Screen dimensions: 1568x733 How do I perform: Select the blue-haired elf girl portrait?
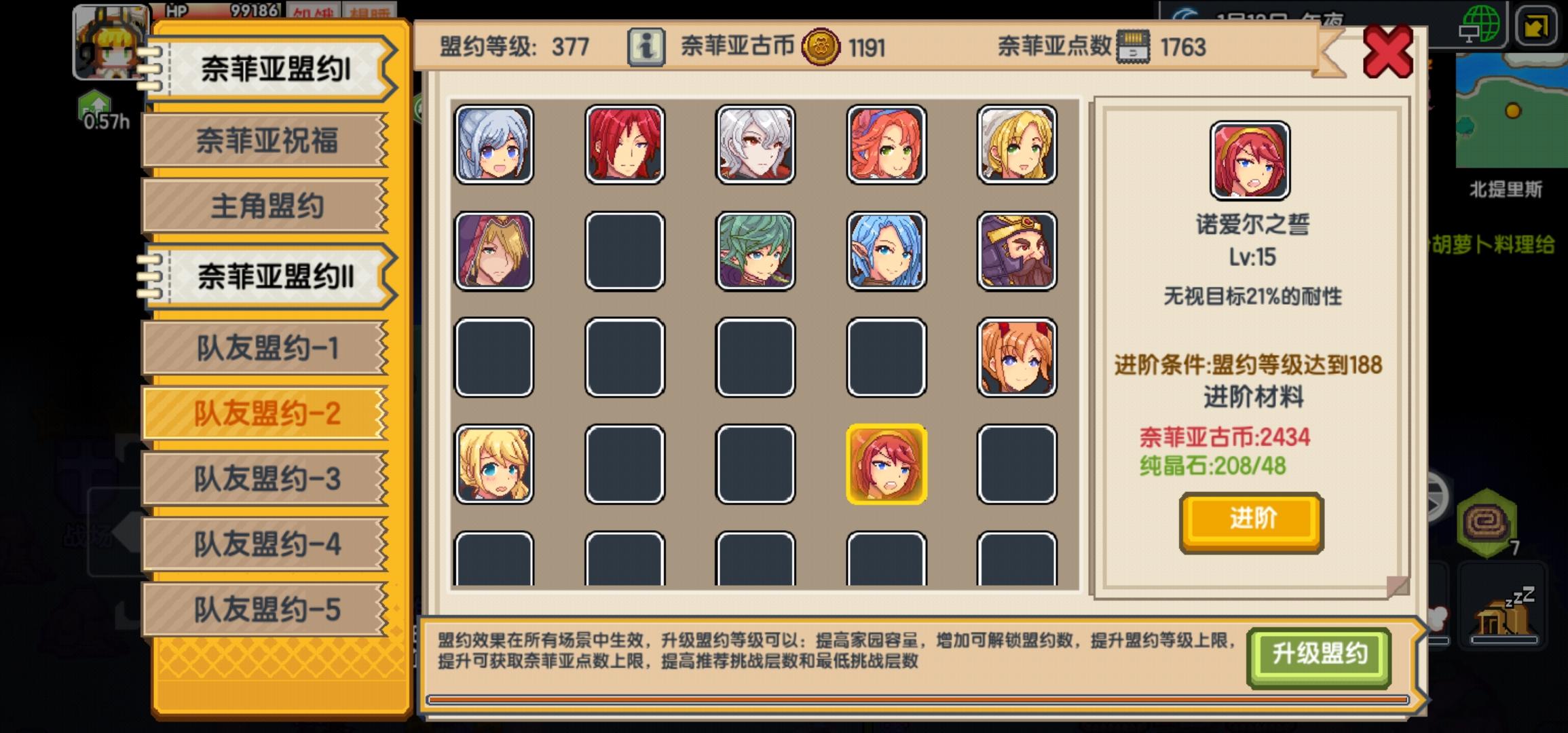pyautogui.click(x=886, y=251)
